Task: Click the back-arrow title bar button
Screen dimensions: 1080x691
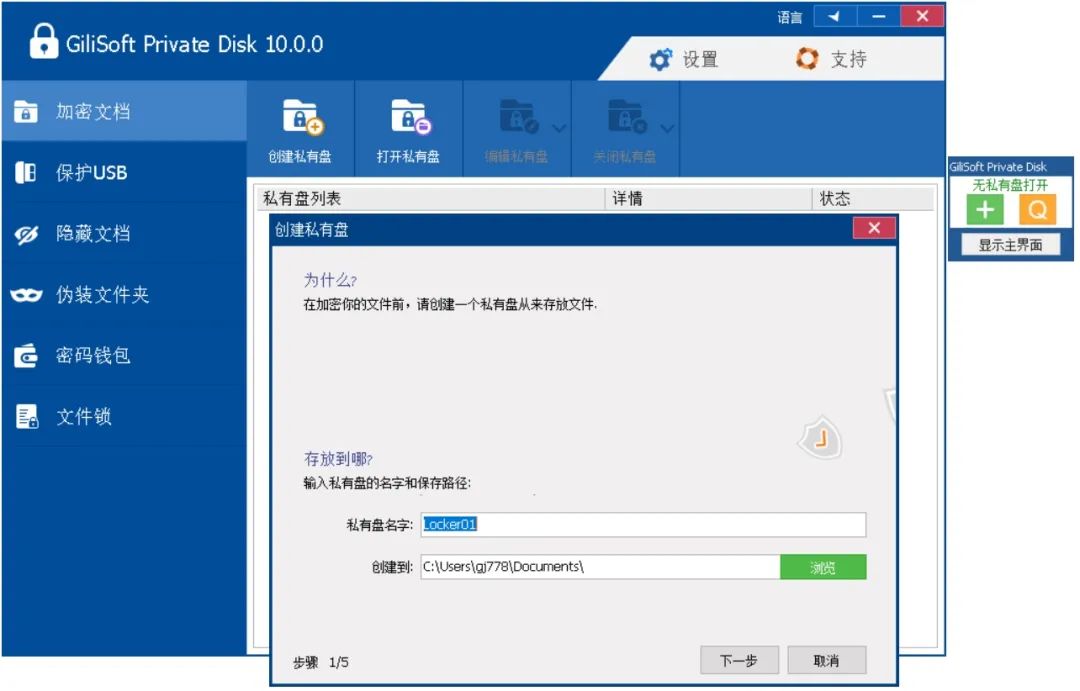Action: 835,17
